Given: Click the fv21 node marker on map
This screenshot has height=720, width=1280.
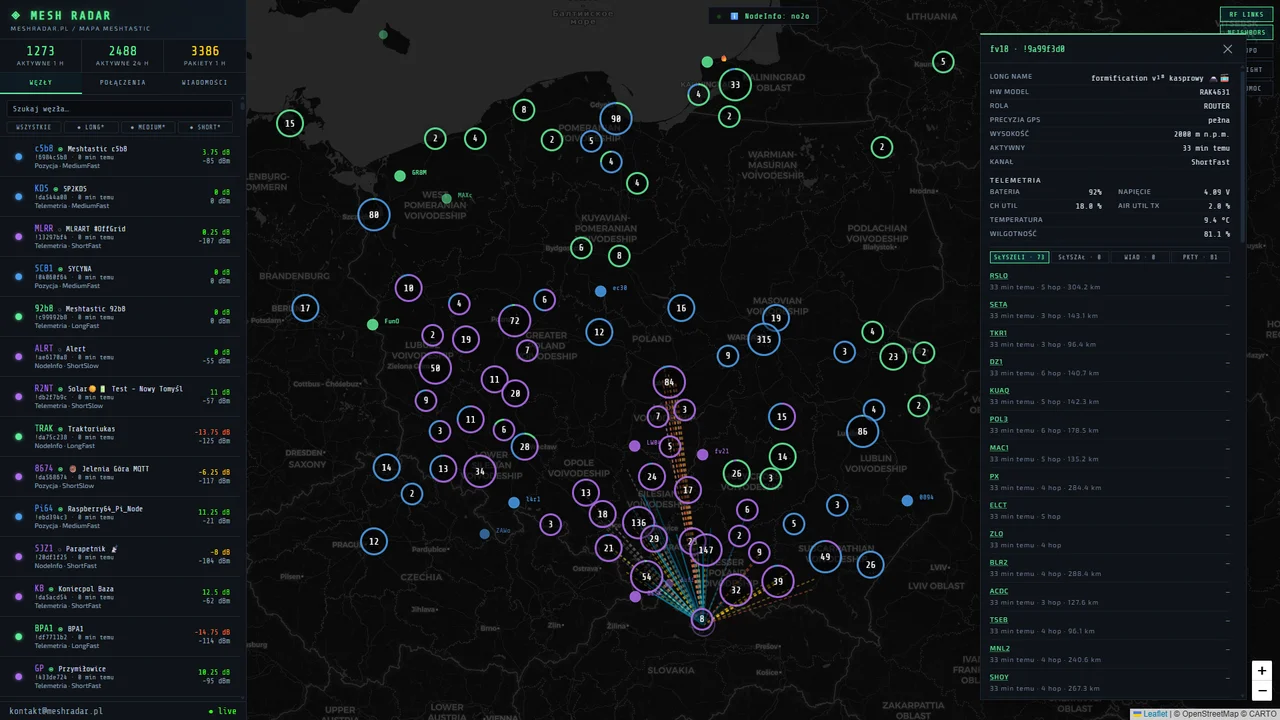Looking at the screenshot, I should coord(702,455).
